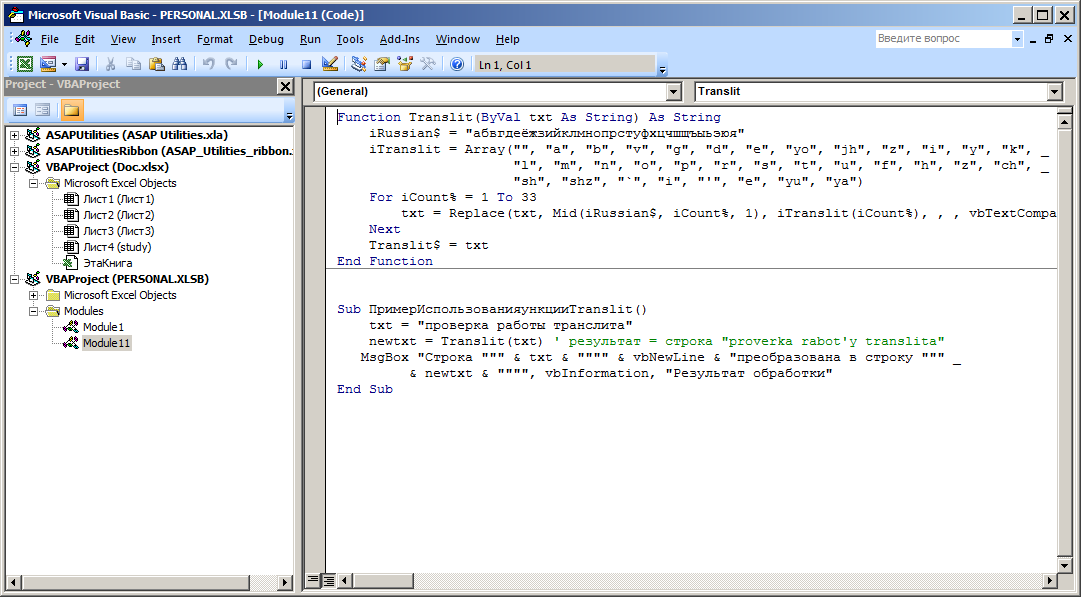Expand Microsoft Excel Objects under PERSONAL.XLSB

33,295
